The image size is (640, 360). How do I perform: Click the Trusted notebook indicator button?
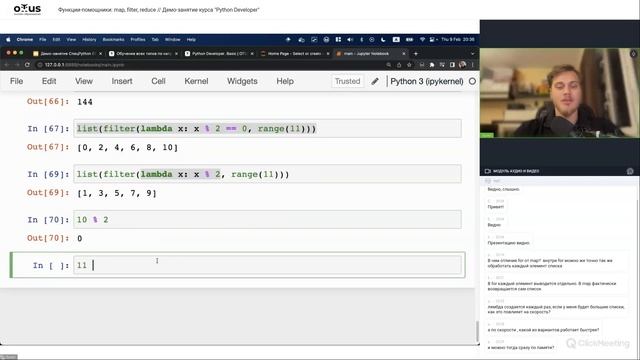point(347,81)
